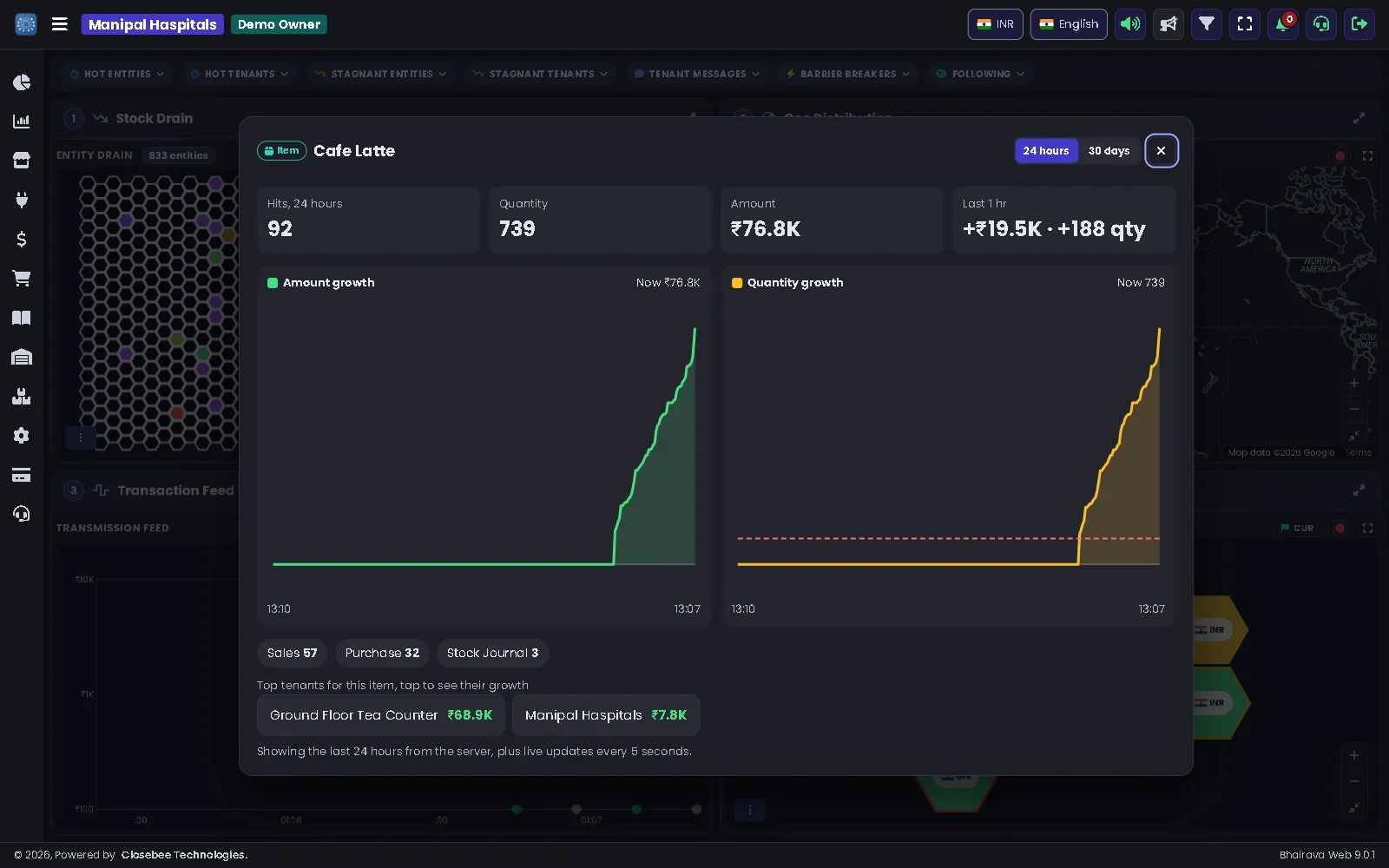The width and height of the screenshot is (1389, 868).
Task: Open the support headset icon in top bar
Action: pyautogui.click(x=1321, y=24)
